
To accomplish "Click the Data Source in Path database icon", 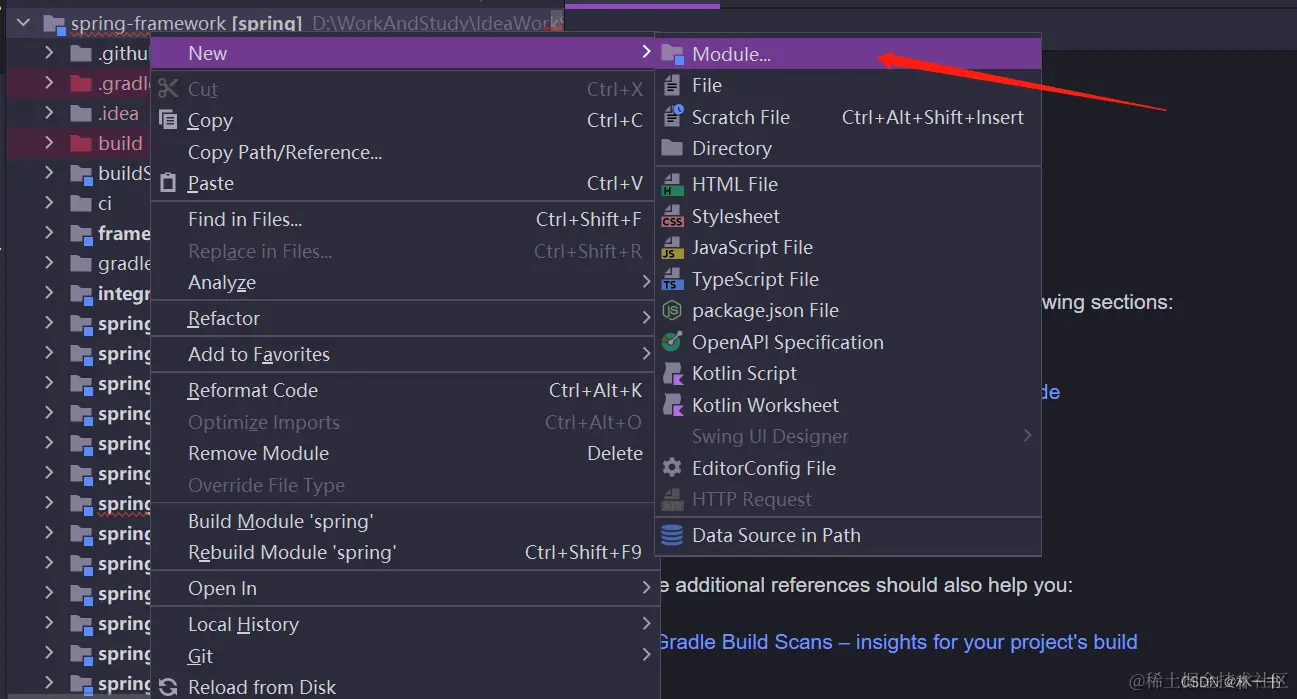I will click(x=672, y=536).
